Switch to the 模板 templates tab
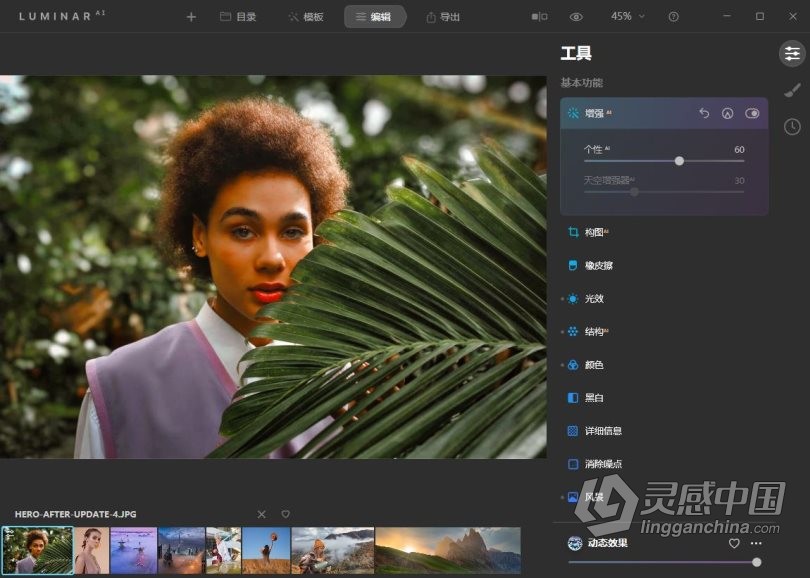Viewport: 810px width, 578px height. [x=306, y=17]
